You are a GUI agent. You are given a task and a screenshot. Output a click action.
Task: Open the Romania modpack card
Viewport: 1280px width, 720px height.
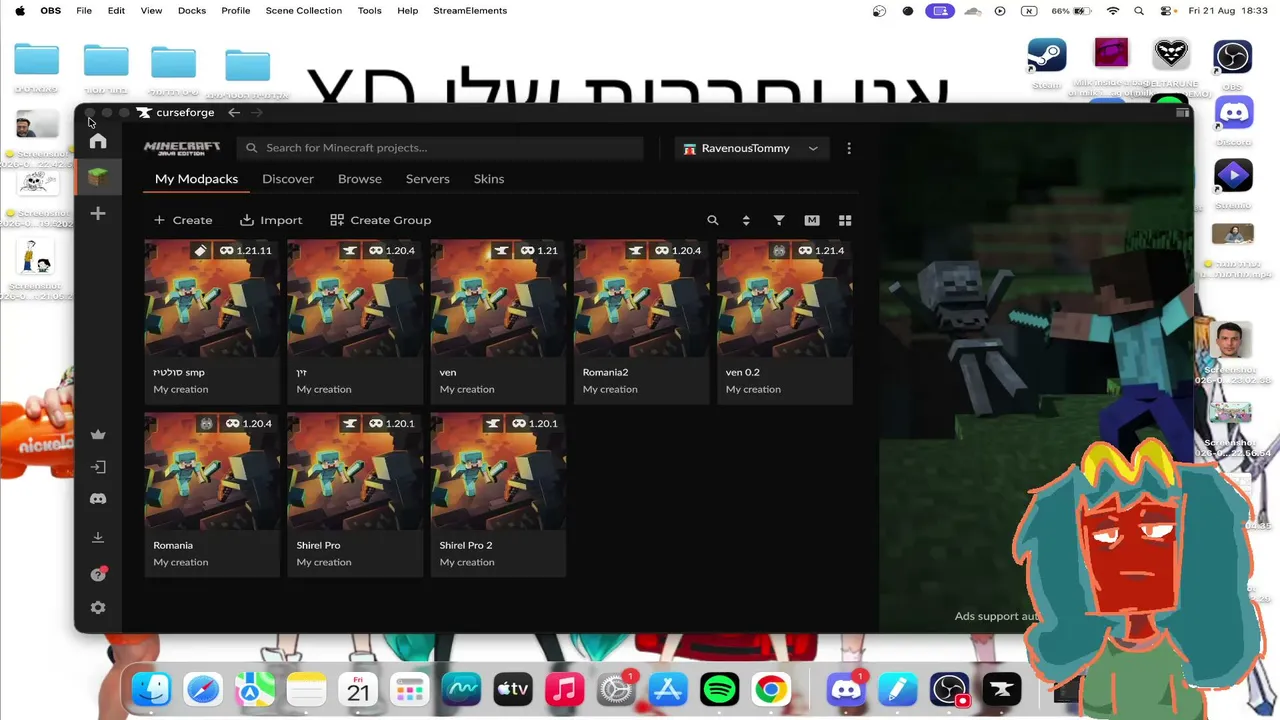click(212, 495)
